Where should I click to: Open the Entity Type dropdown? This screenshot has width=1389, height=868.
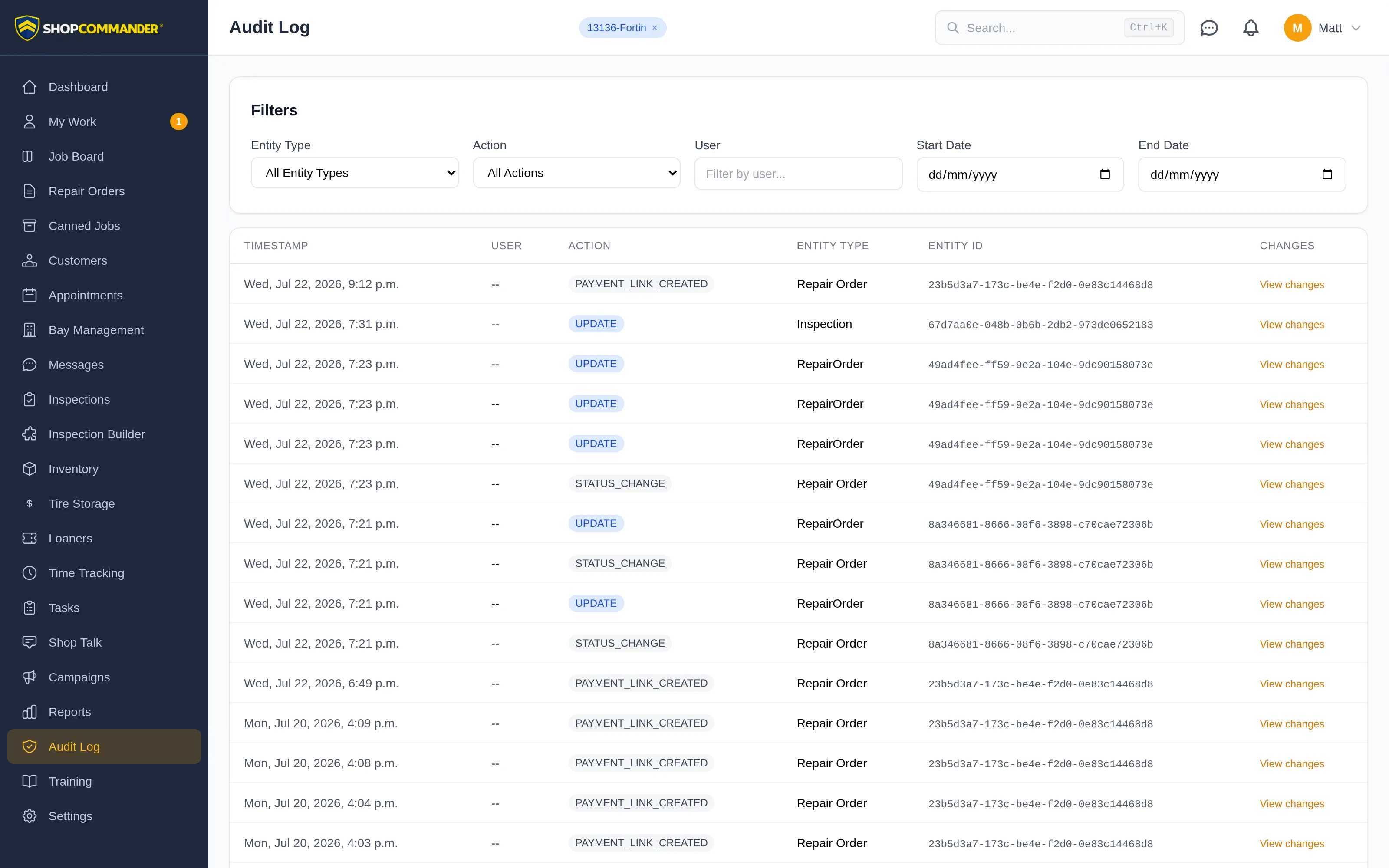click(355, 173)
